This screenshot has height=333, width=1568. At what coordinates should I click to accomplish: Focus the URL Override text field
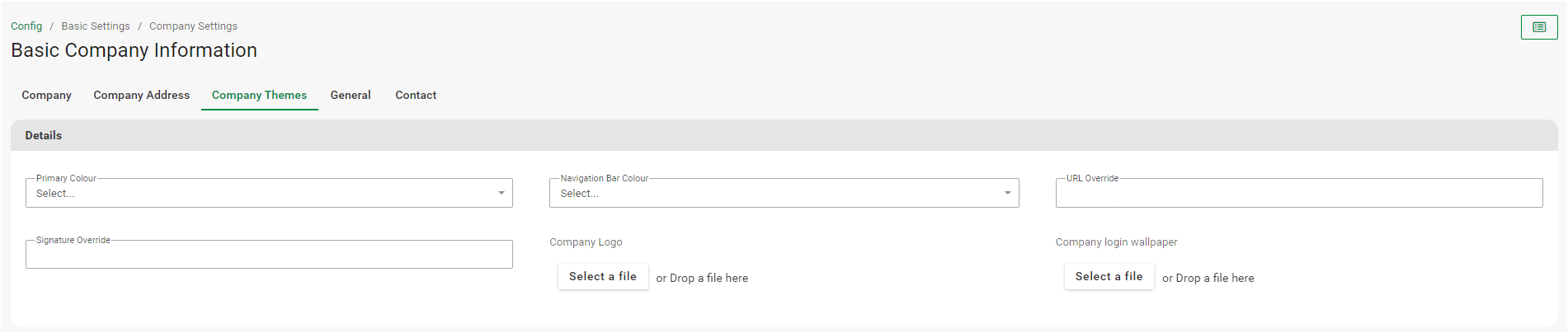[x=1298, y=194]
